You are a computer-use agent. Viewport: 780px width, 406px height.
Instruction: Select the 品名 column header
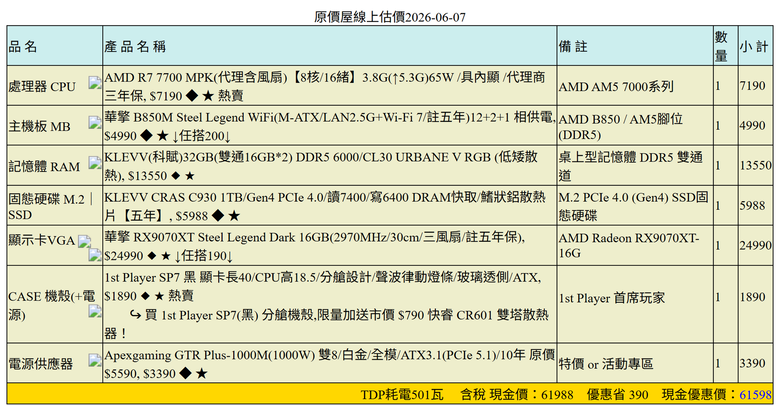coord(23,46)
